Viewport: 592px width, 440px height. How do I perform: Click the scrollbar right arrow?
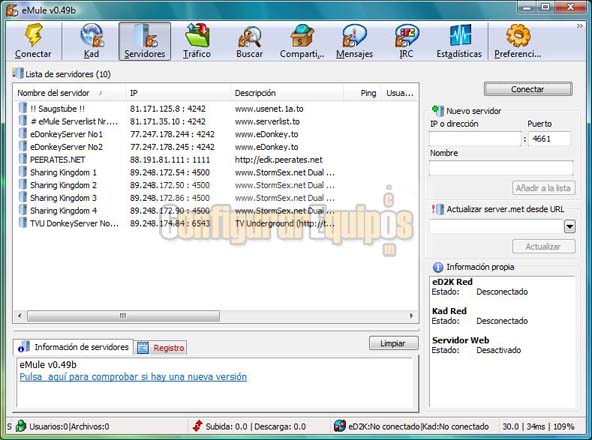(x=411, y=316)
